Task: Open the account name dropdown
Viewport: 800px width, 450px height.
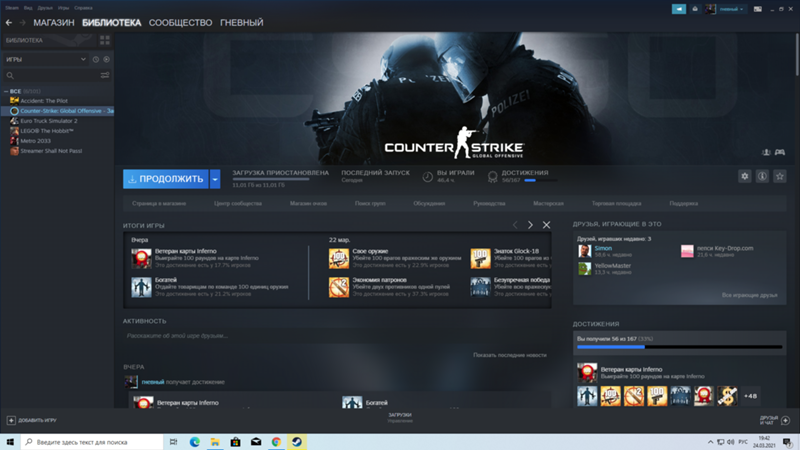Action: [x=730, y=9]
